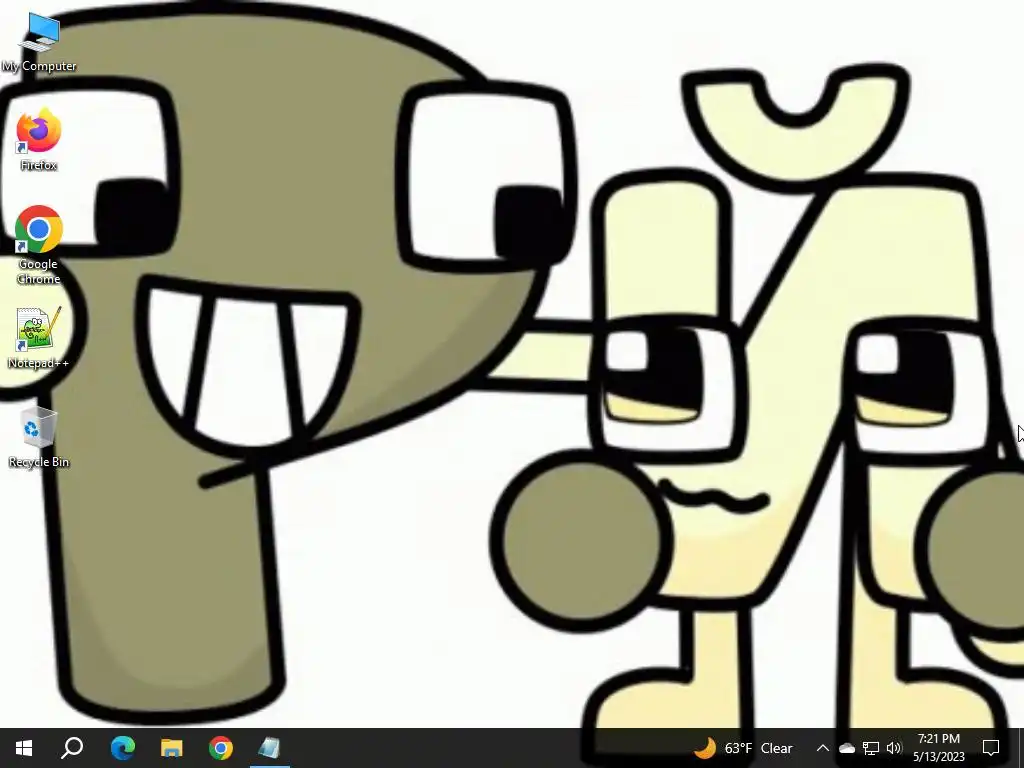The image size is (1024, 768).
Task: Launch Chrome from the taskbar
Action: [x=221, y=748]
